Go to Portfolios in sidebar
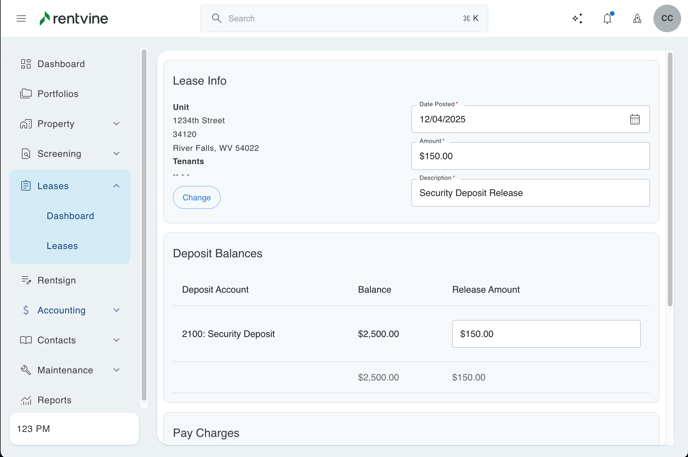This screenshot has width=688, height=457. tap(58, 94)
